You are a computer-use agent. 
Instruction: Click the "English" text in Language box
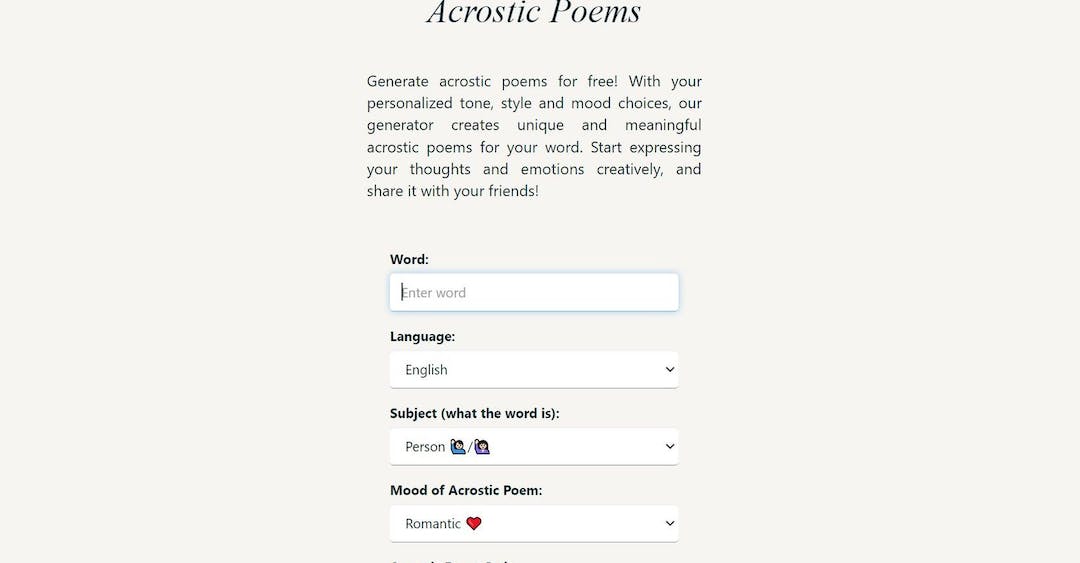(426, 370)
